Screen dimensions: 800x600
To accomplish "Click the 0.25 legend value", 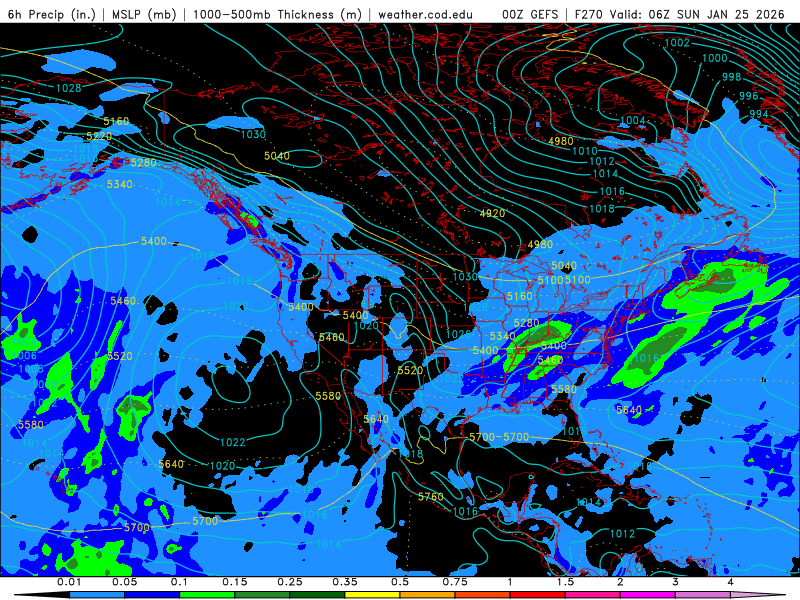I will (289, 582).
